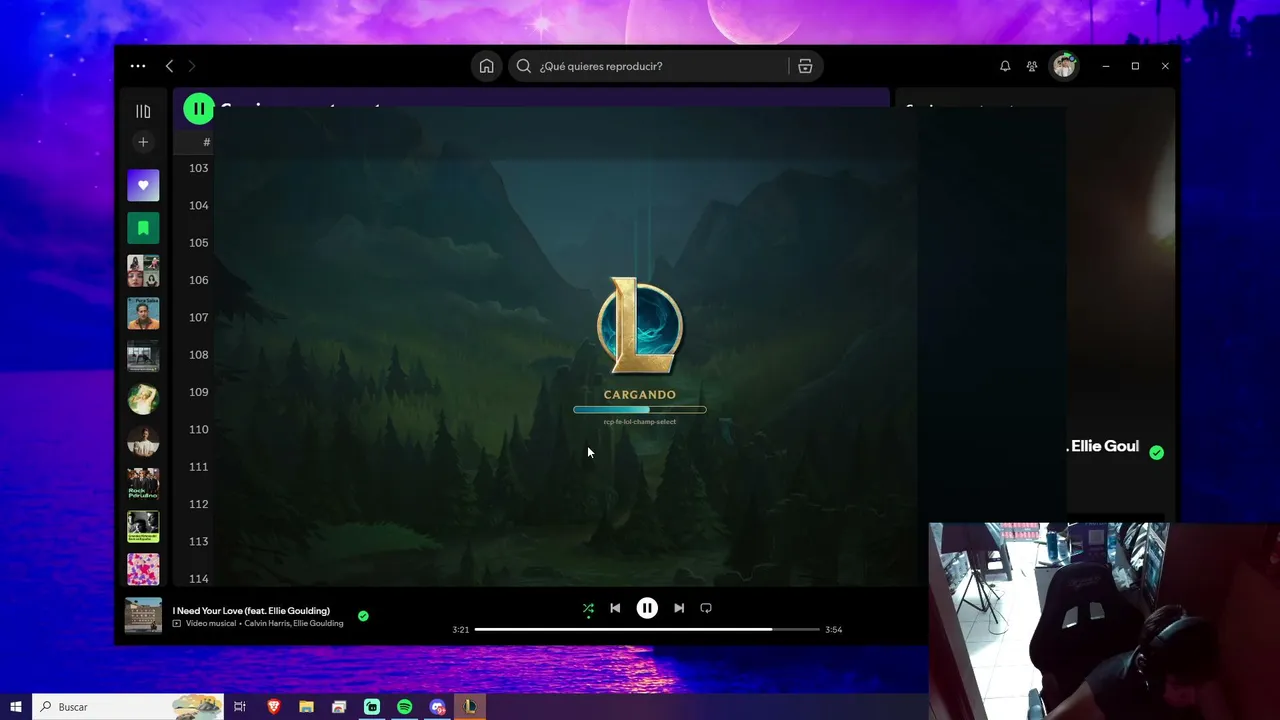Pause the playlist with the green header button
Viewport: 1280px width, 720px height.
[x=199, y=109]
